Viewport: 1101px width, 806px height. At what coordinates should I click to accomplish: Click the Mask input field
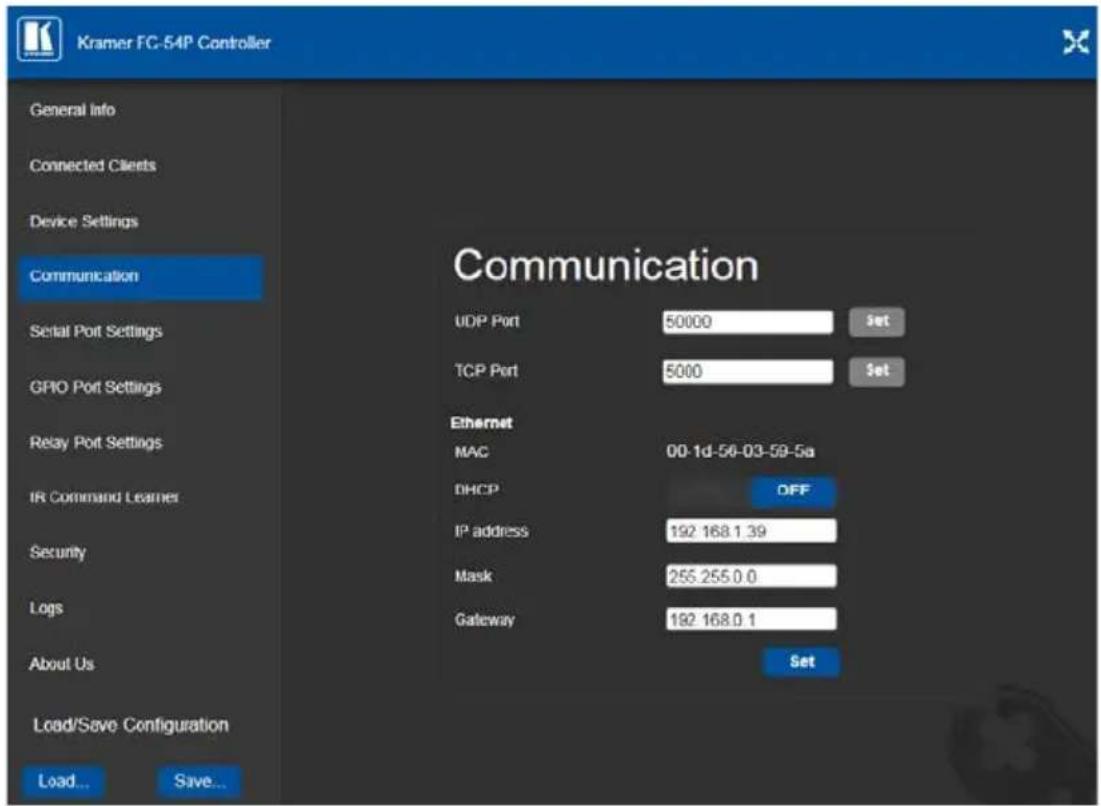point(751,576)
